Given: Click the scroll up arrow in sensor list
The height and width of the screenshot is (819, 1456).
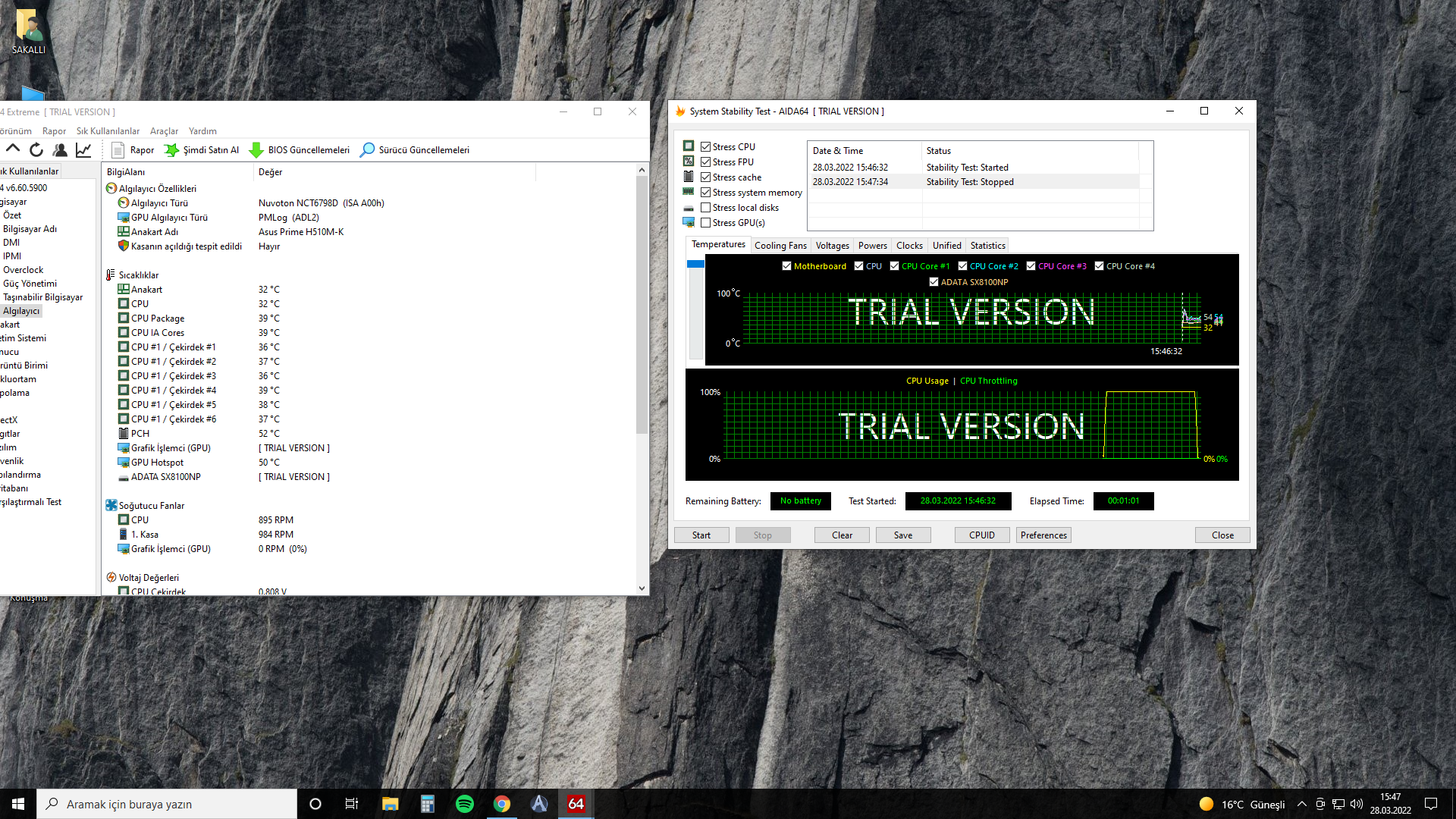Looking at the screenshot, I should [x=642, y=171].
